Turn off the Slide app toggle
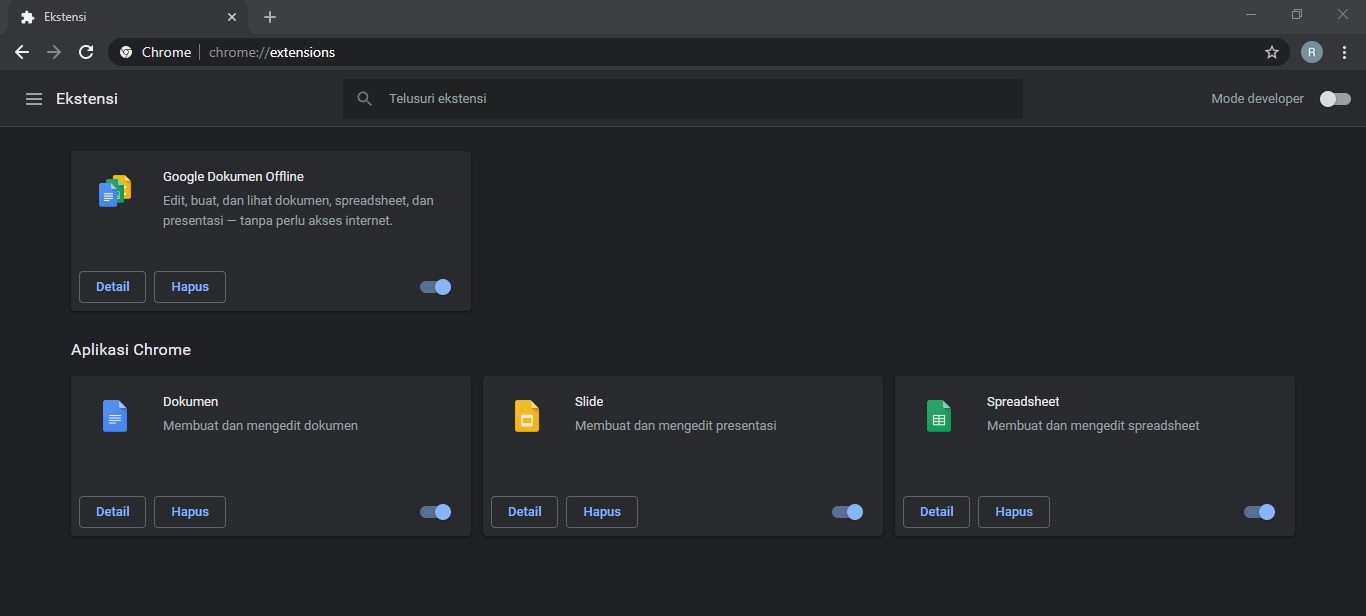This screenshot has width=1366, height=616. 848,512
